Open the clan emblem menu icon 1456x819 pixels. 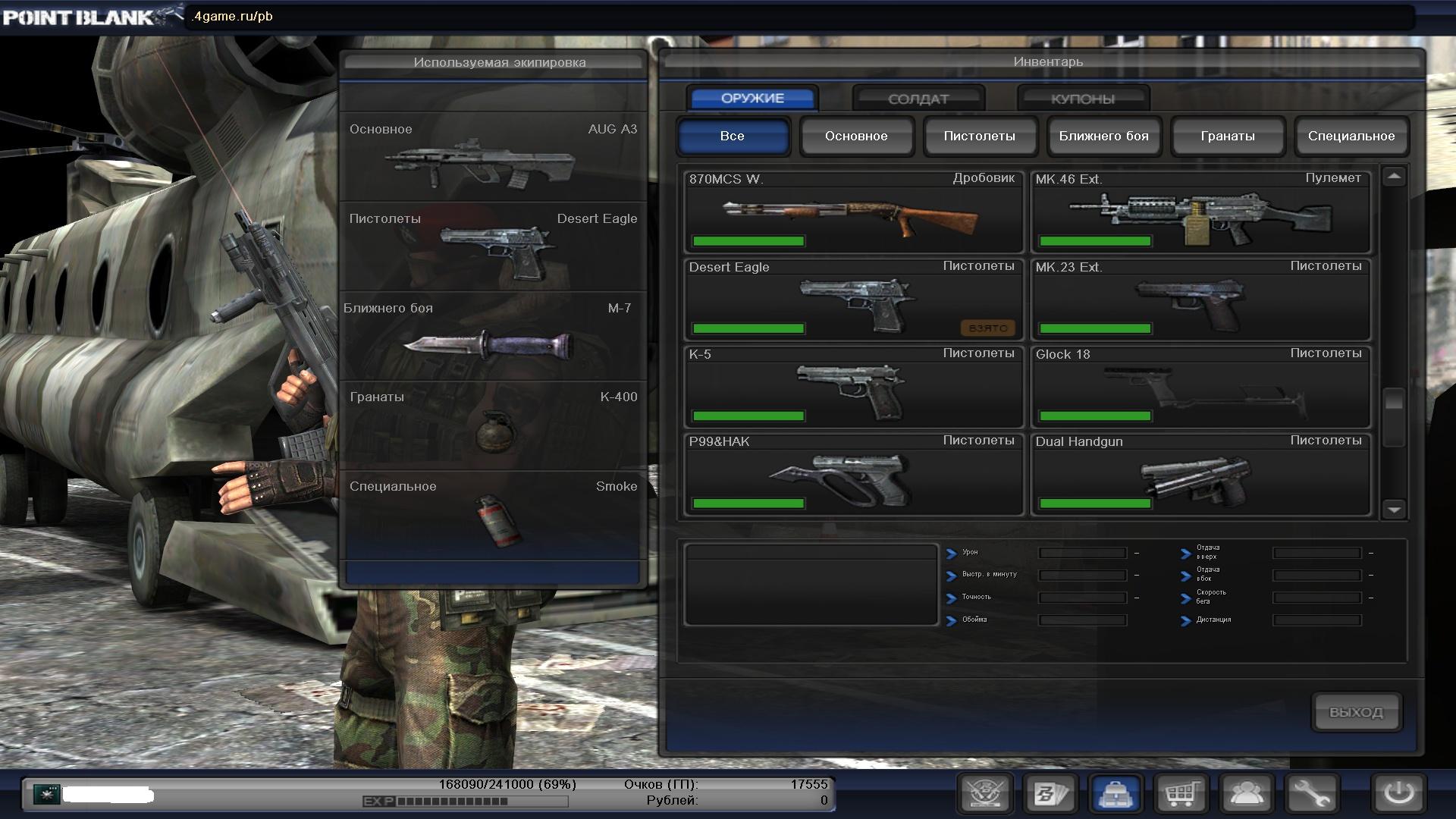[985, 794]
